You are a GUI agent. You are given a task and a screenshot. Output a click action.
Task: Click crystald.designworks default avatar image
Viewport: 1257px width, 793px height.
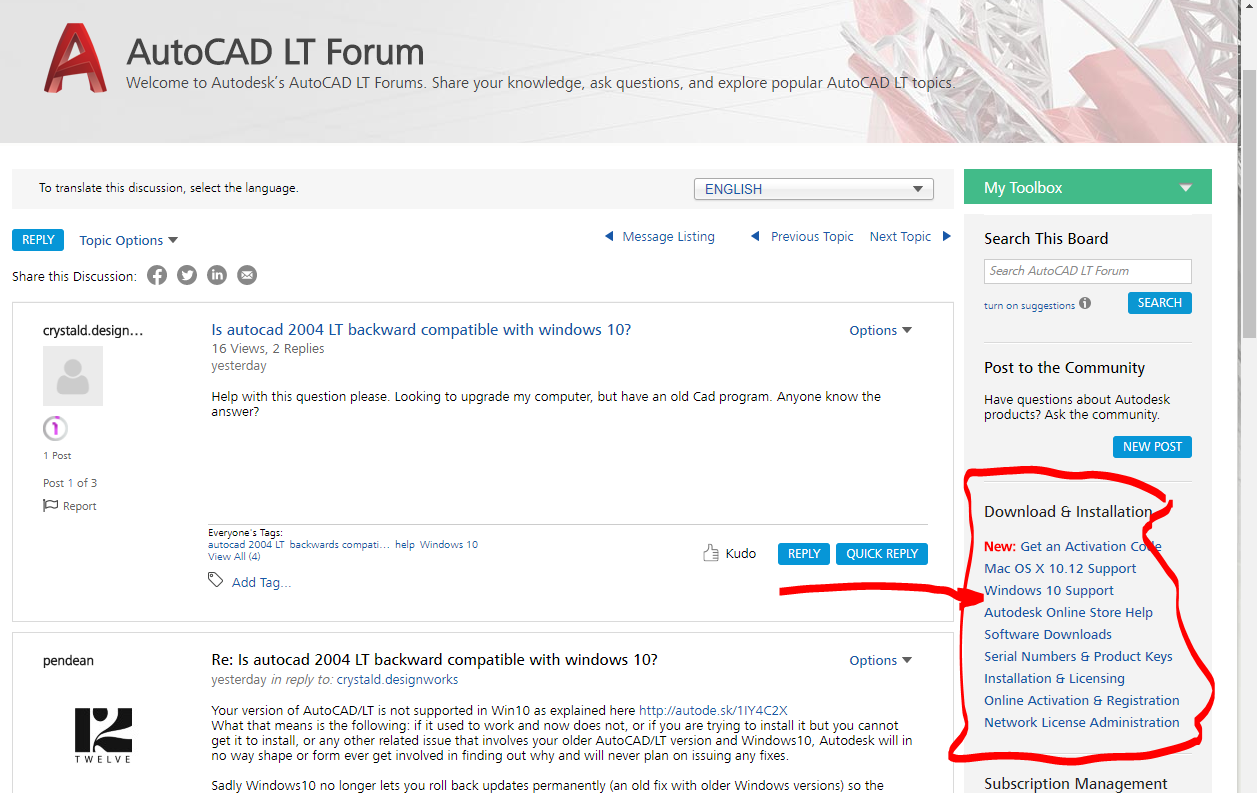click(73, 376)
